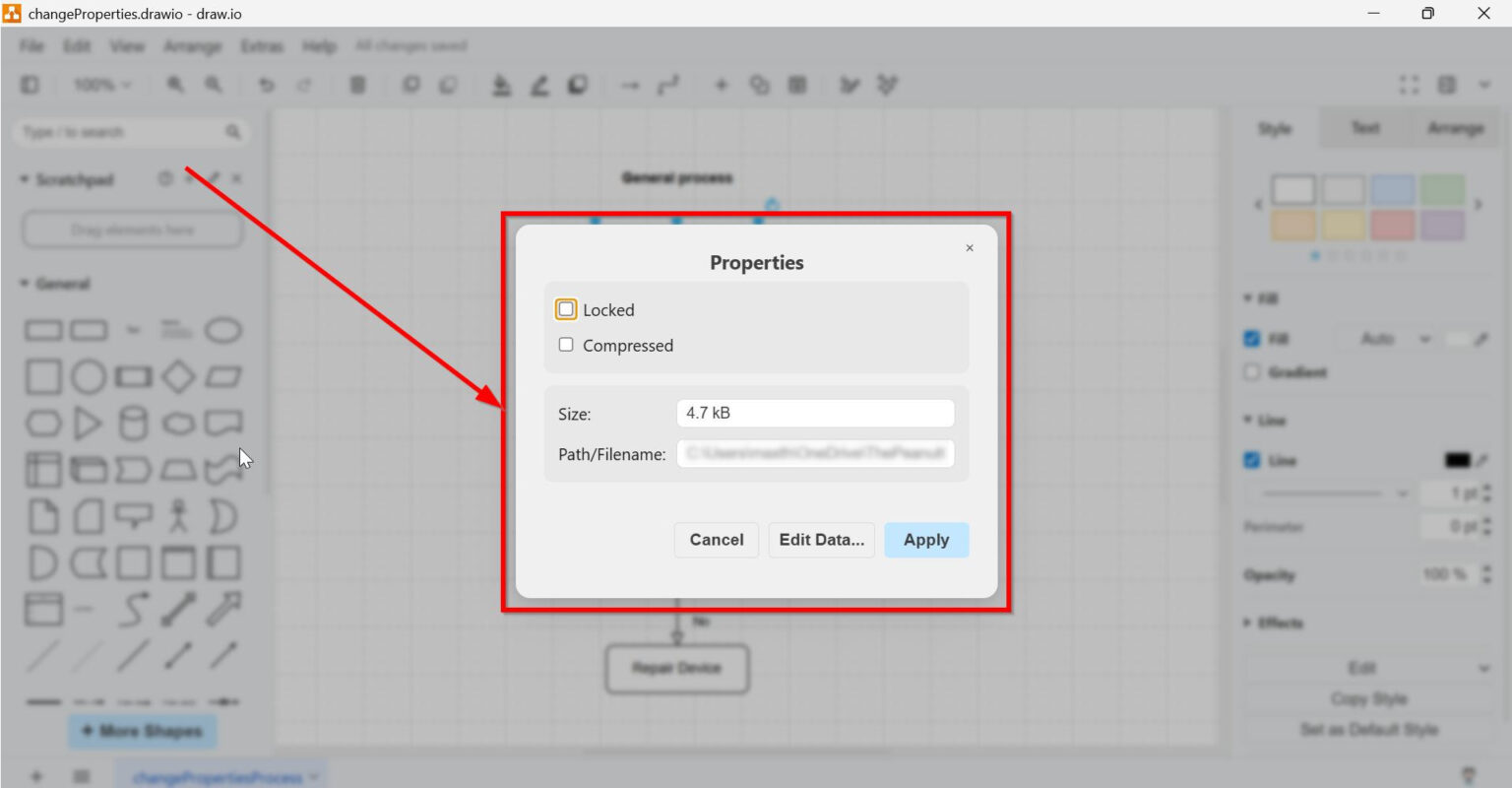The image size is (1512, 788).
Task: Click the More Shapes button
Action: (142, 731)
